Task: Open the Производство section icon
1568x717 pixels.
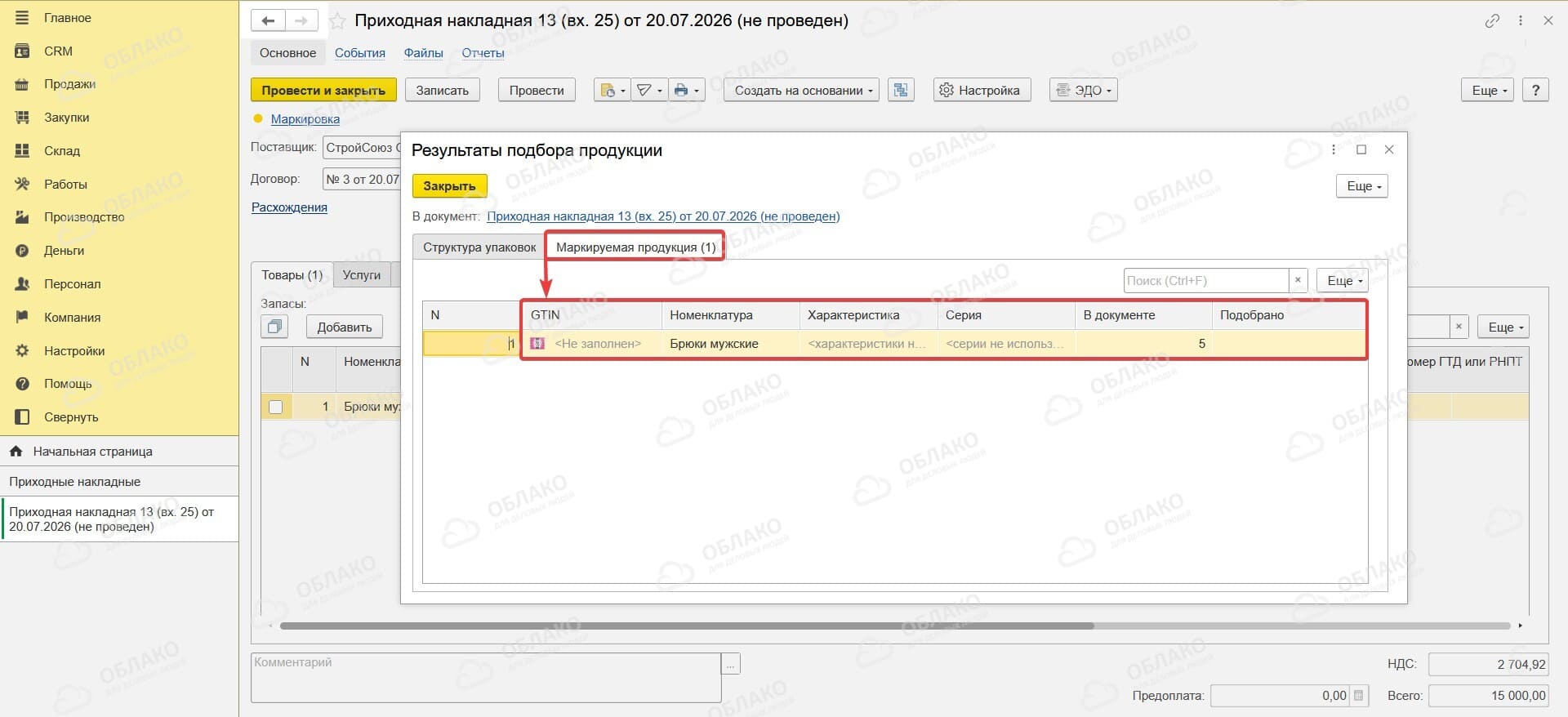Action: click(x=22, y=217)
